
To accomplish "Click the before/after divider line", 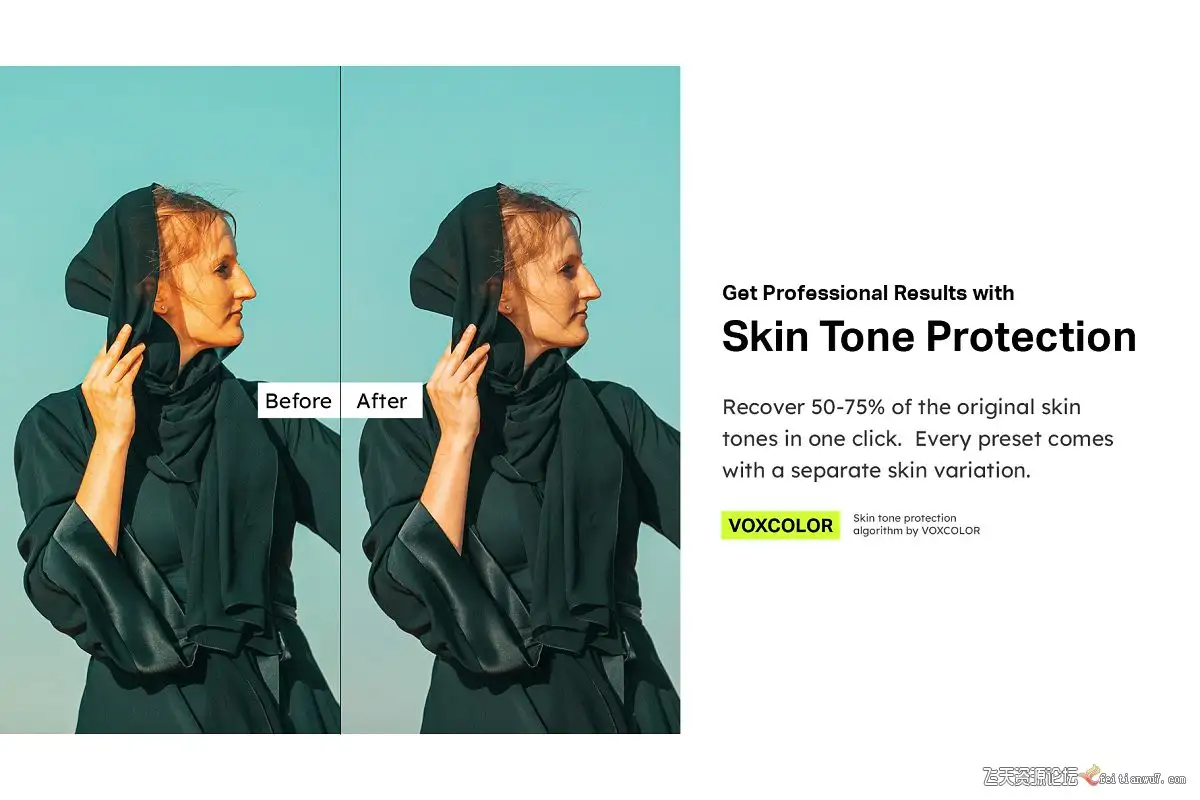I will point(341,400).
